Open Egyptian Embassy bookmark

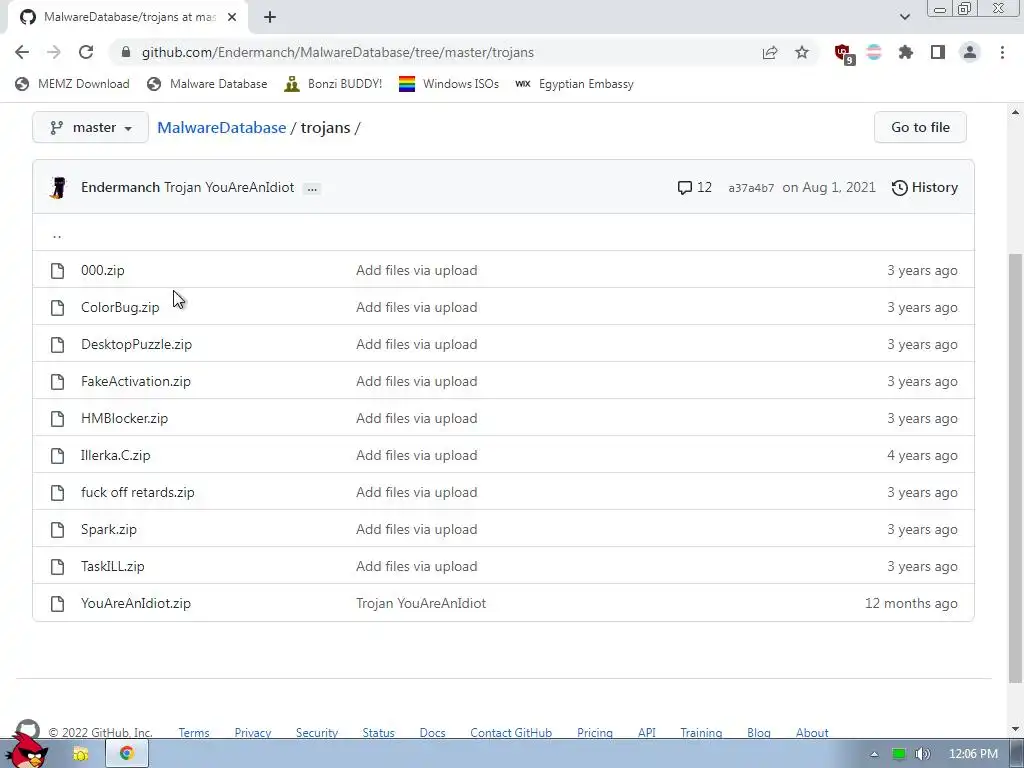tap(574, 84)
